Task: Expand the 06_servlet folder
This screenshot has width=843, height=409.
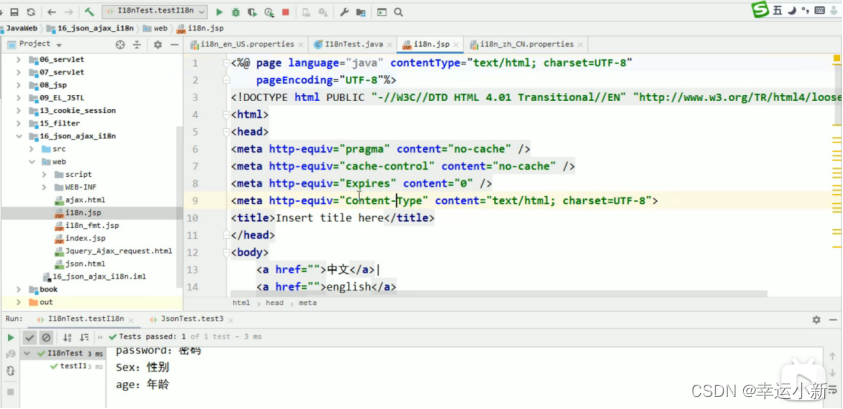Action: tap(19, 59)
